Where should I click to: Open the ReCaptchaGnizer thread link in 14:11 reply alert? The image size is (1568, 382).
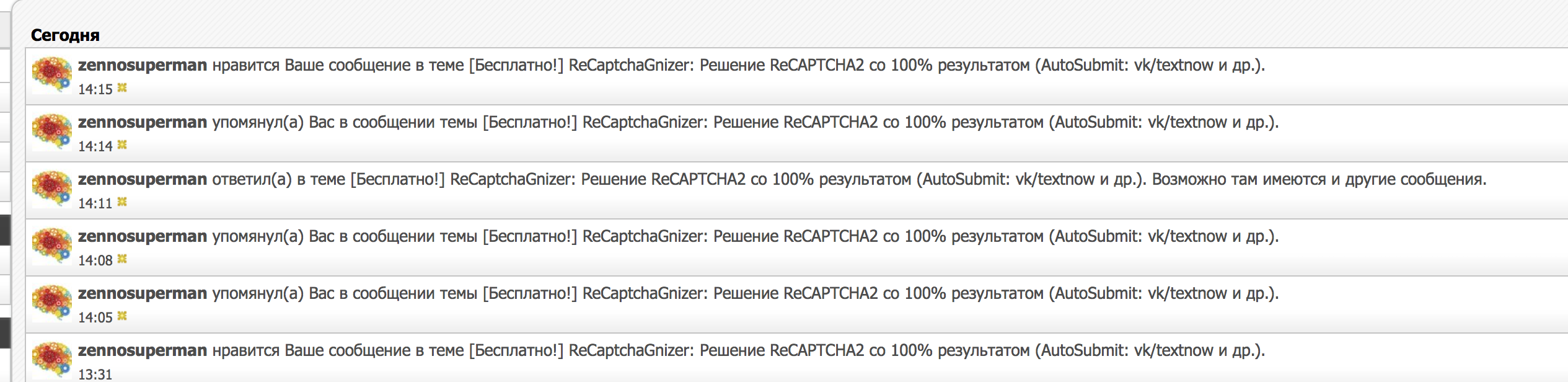pyautogui.click(x=748, y=179)
